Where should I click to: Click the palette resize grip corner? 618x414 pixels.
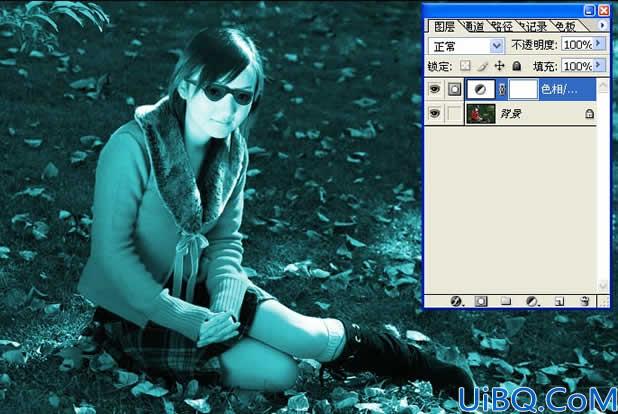pyautogui.click(x=604, y=302)
